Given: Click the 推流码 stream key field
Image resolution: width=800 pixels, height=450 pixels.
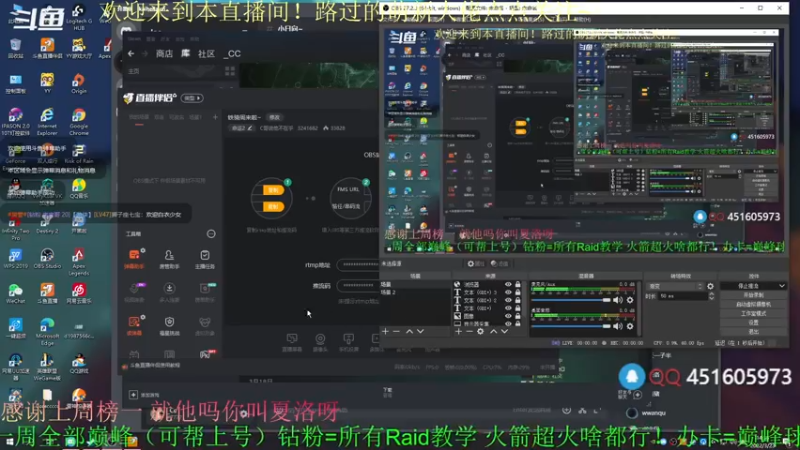Looking at the screenshot, I should [x=358, y=286].
